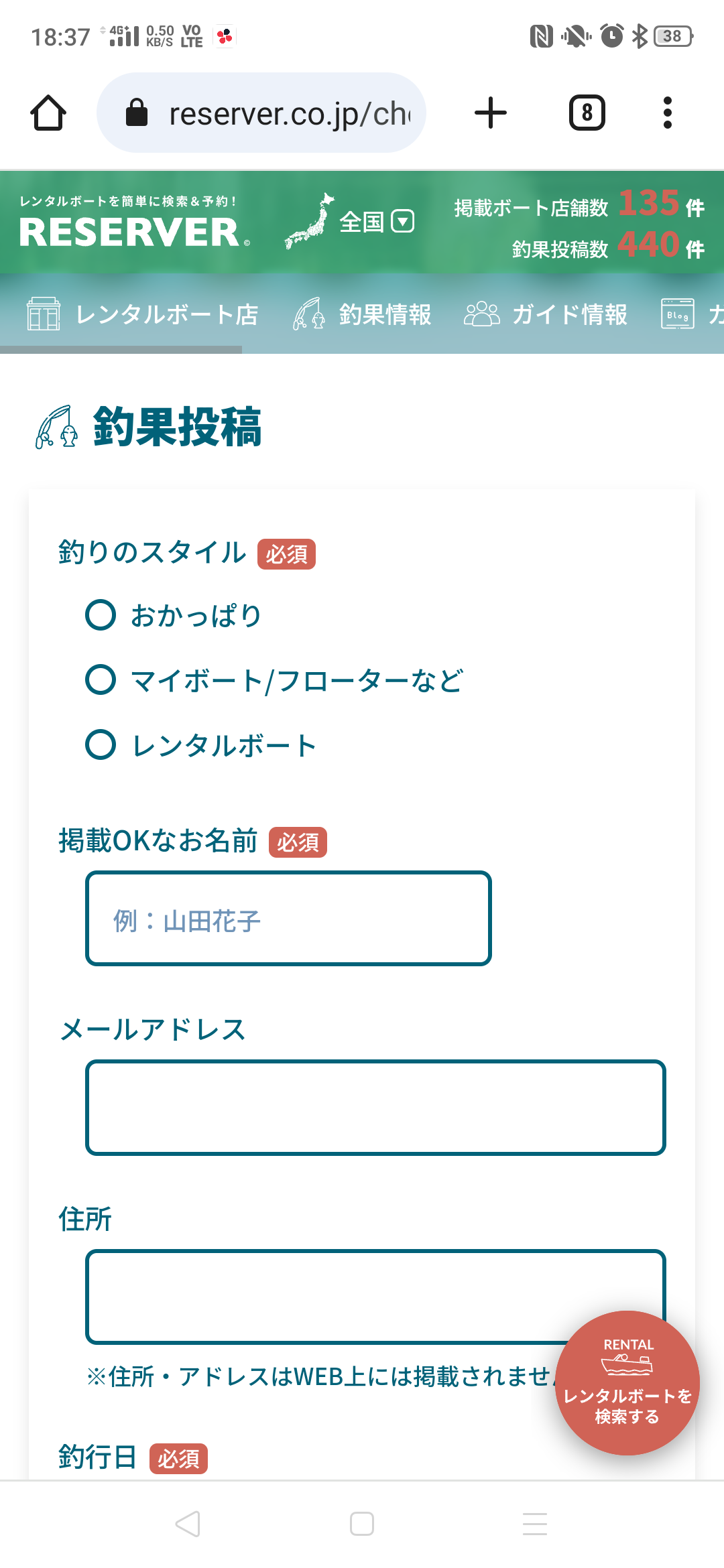Screen dimensions: 724x1568
Task: Open the tab switcher showing 8 tabs
Action: [587, 113]
